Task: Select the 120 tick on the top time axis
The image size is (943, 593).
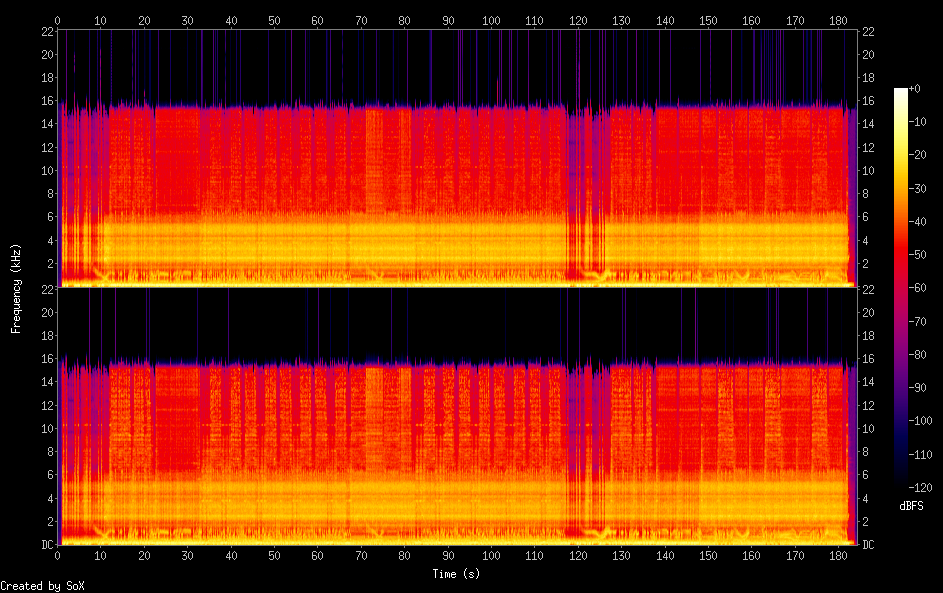Action: tap(577, 20)
